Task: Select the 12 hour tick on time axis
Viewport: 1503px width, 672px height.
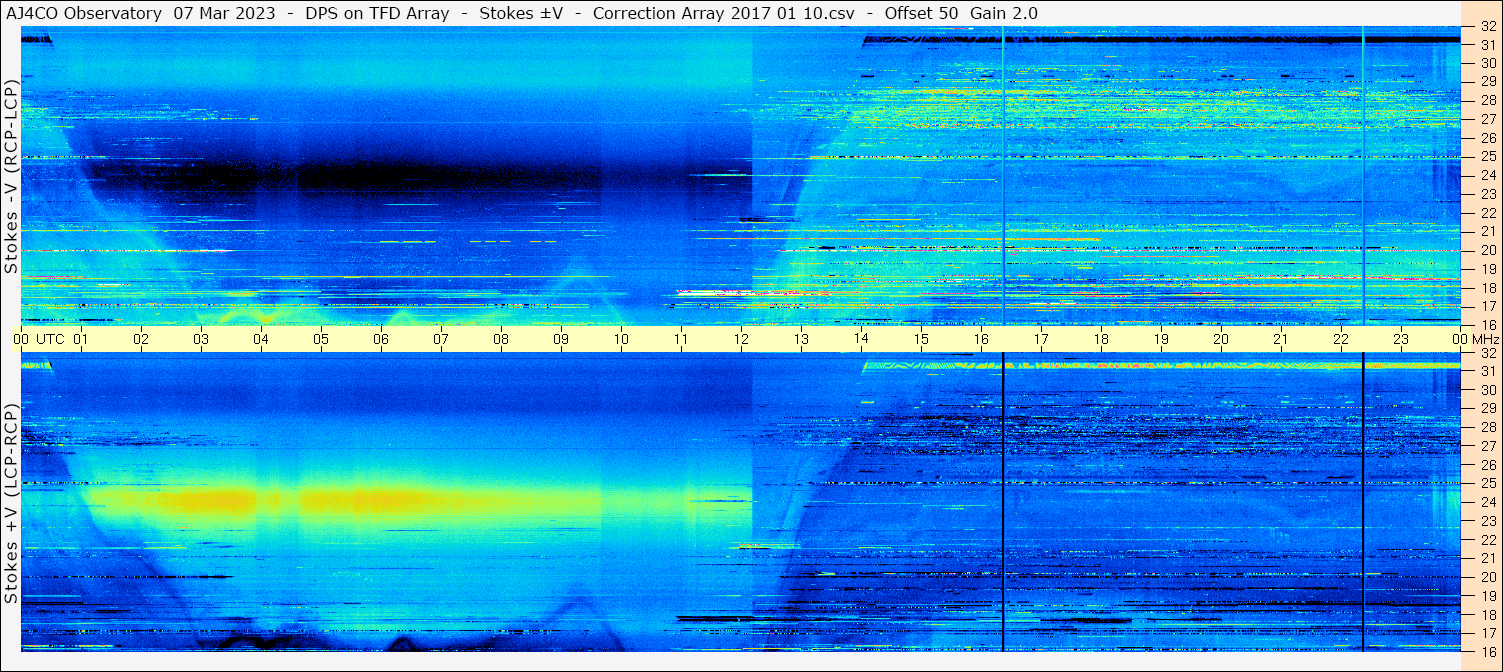Action: pos(741,339)
